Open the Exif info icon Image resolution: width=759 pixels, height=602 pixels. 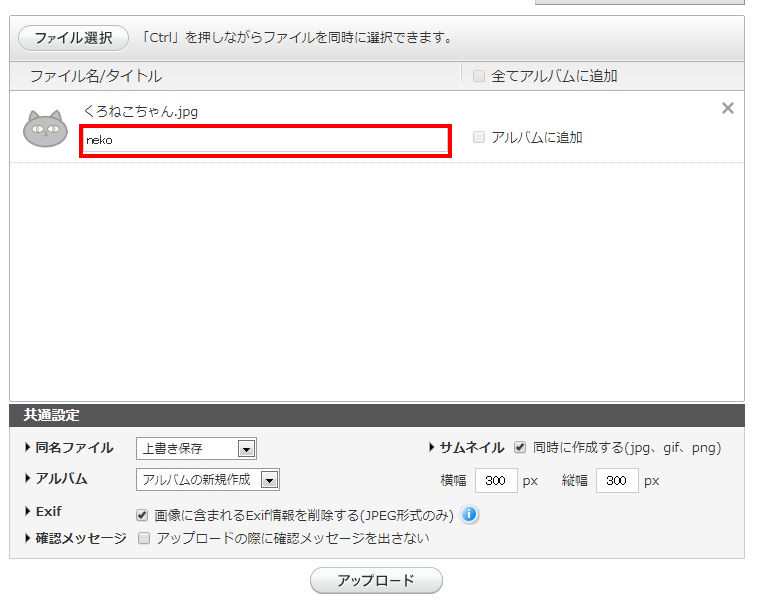[469, 514]
